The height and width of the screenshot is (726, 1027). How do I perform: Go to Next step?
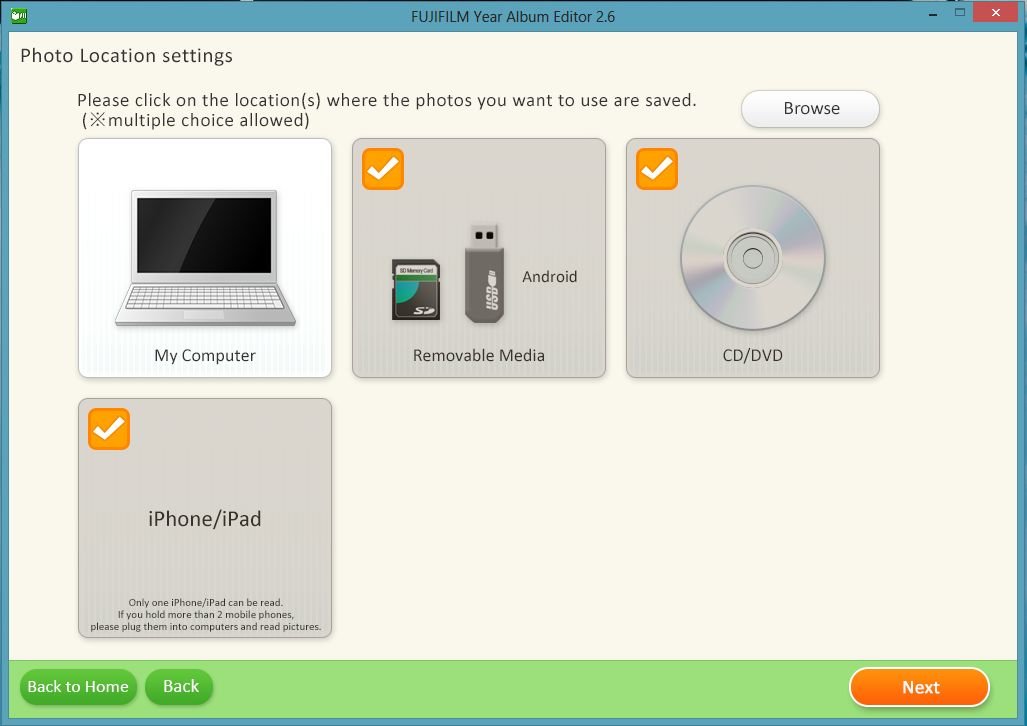(920, 687)
